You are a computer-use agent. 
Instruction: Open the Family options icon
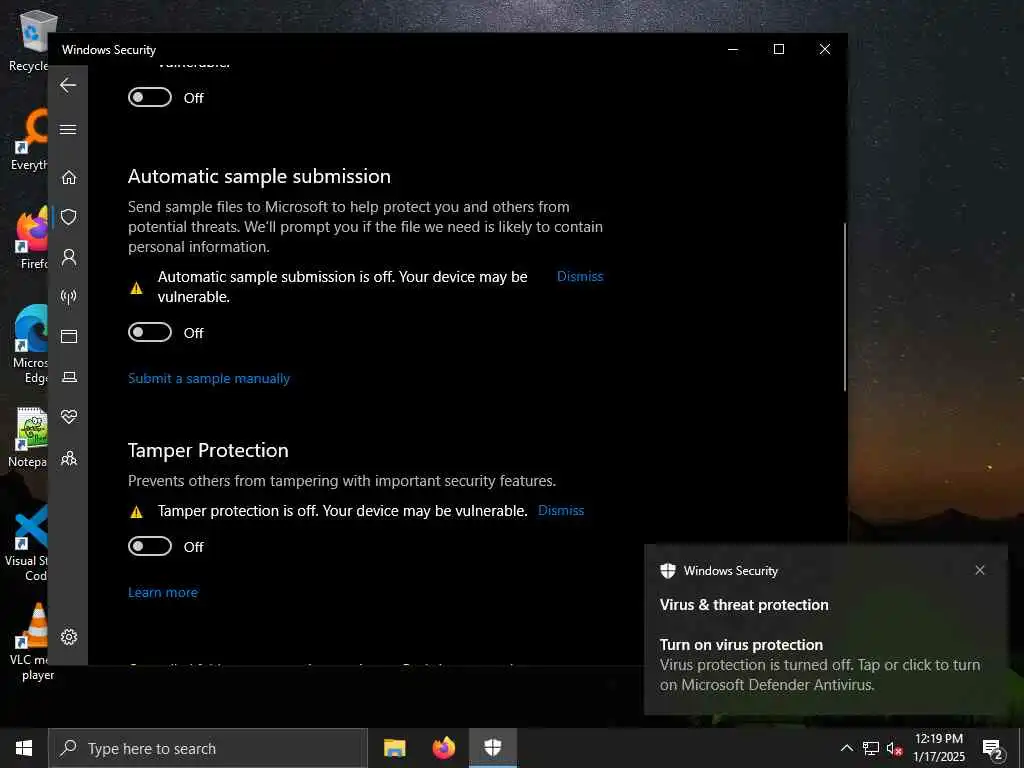(69, 458)
